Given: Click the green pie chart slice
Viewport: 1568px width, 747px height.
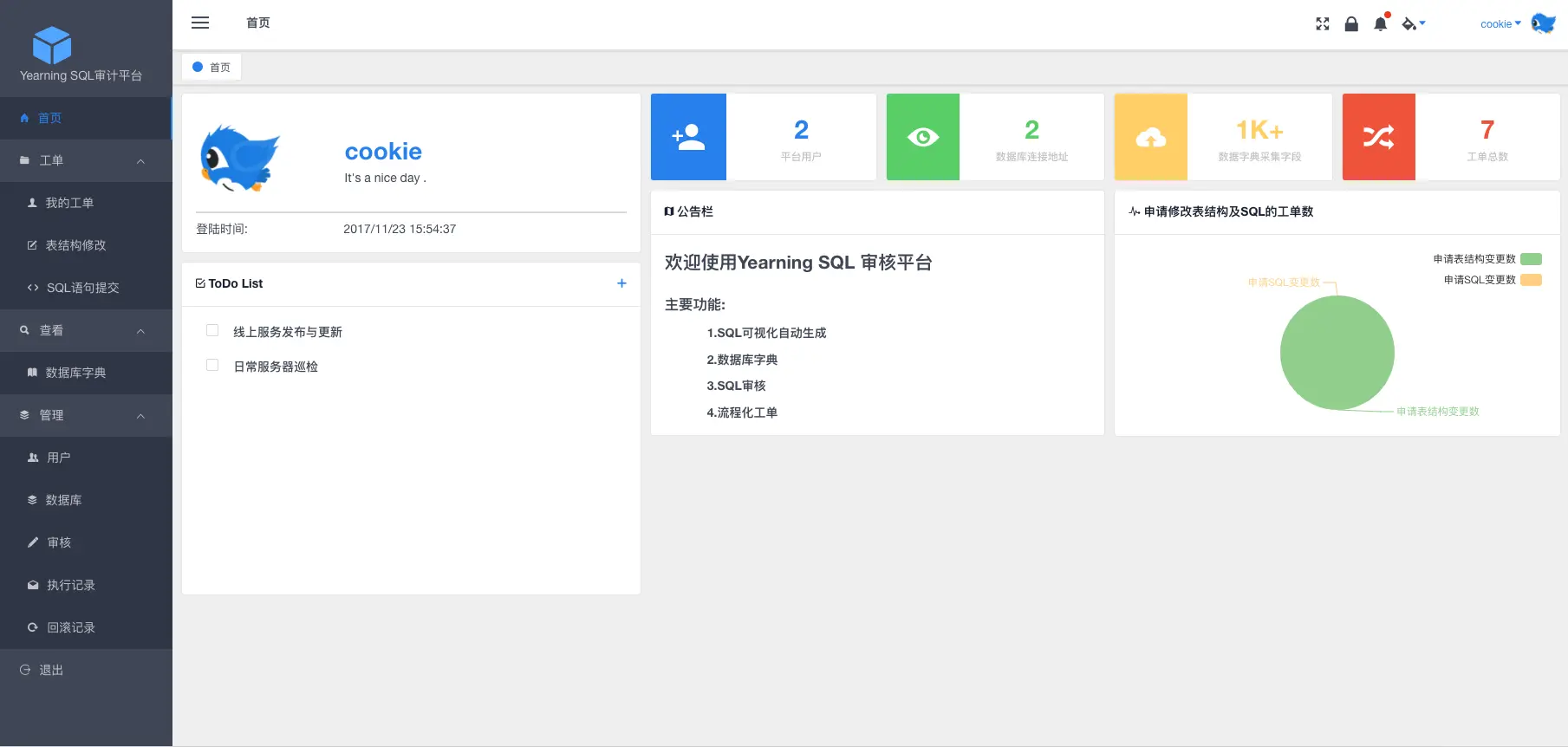Looking at the screenshot, I should point(1337,353).
